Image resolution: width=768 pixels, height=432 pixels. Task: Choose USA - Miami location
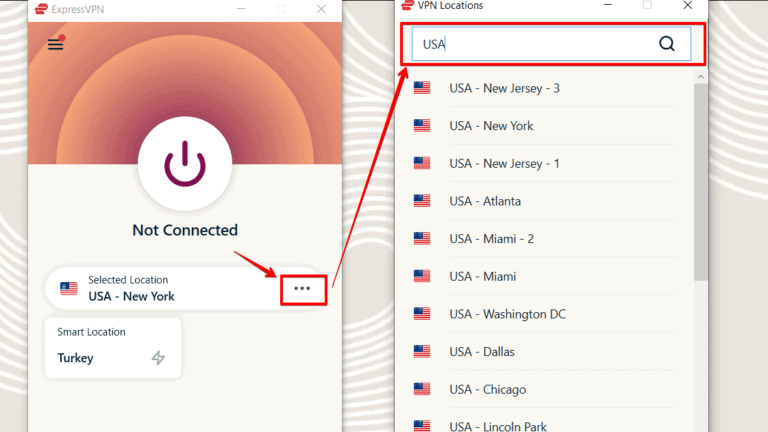(x=483, y=277)
